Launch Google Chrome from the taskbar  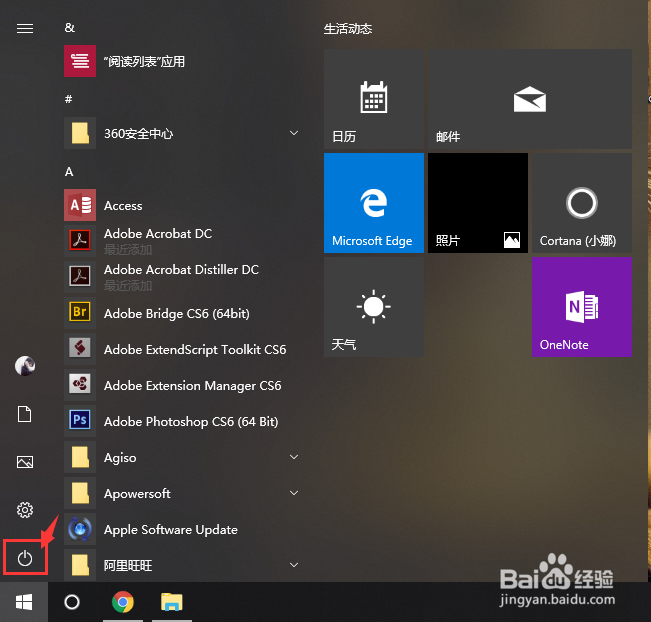click(123, 602)
